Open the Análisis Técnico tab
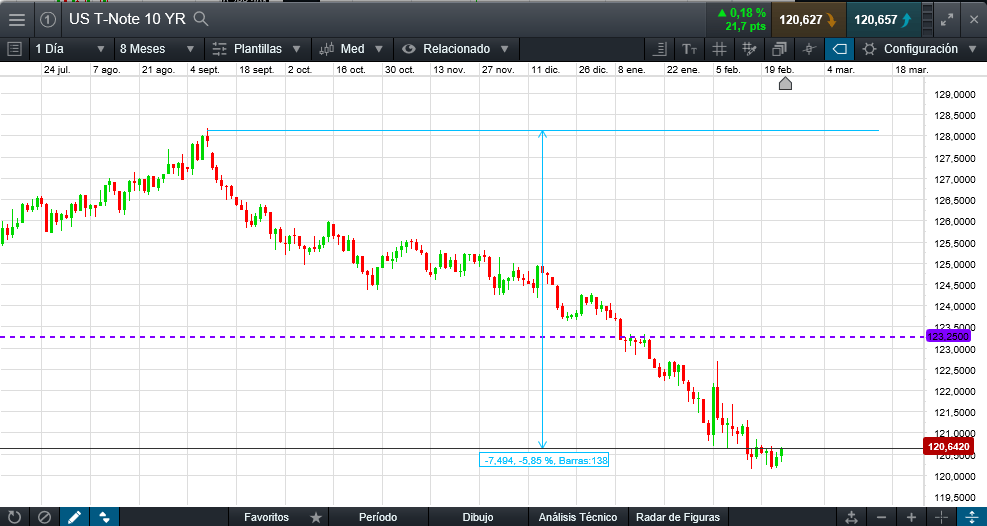 (x=578, y=517)
